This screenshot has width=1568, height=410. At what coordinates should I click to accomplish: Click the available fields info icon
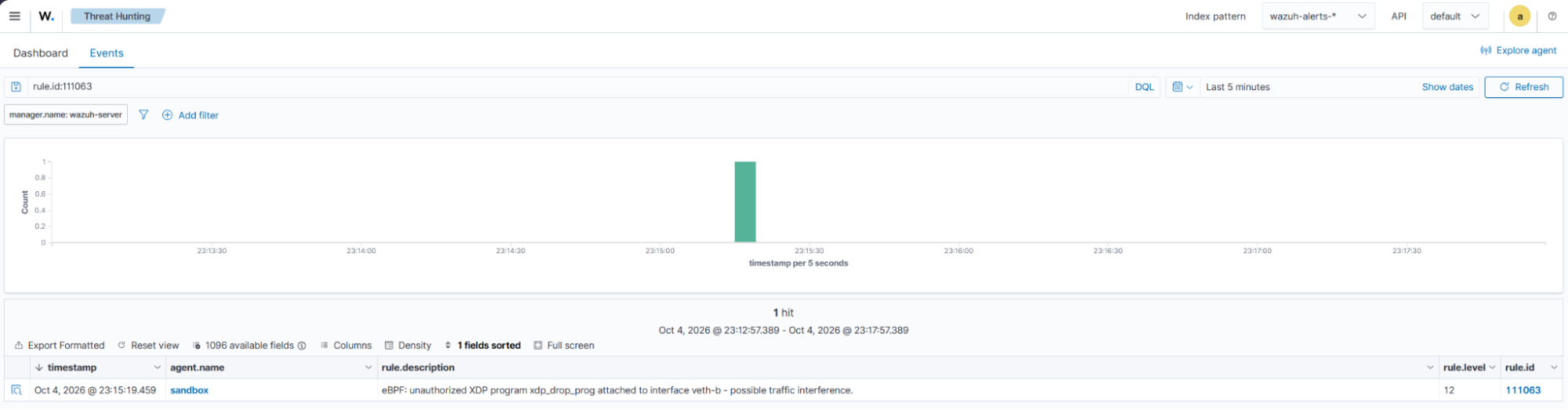pos(302,346)
